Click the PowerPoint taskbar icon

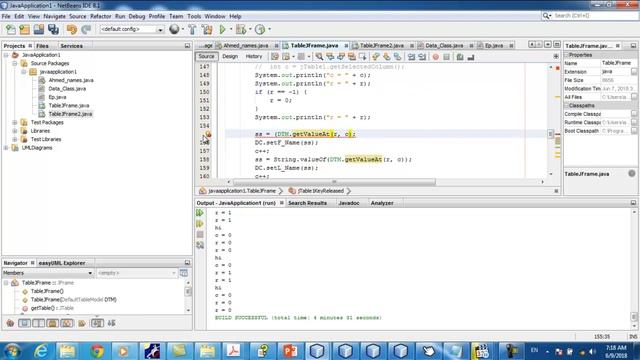pyautogui.click(x=290, y=351)
